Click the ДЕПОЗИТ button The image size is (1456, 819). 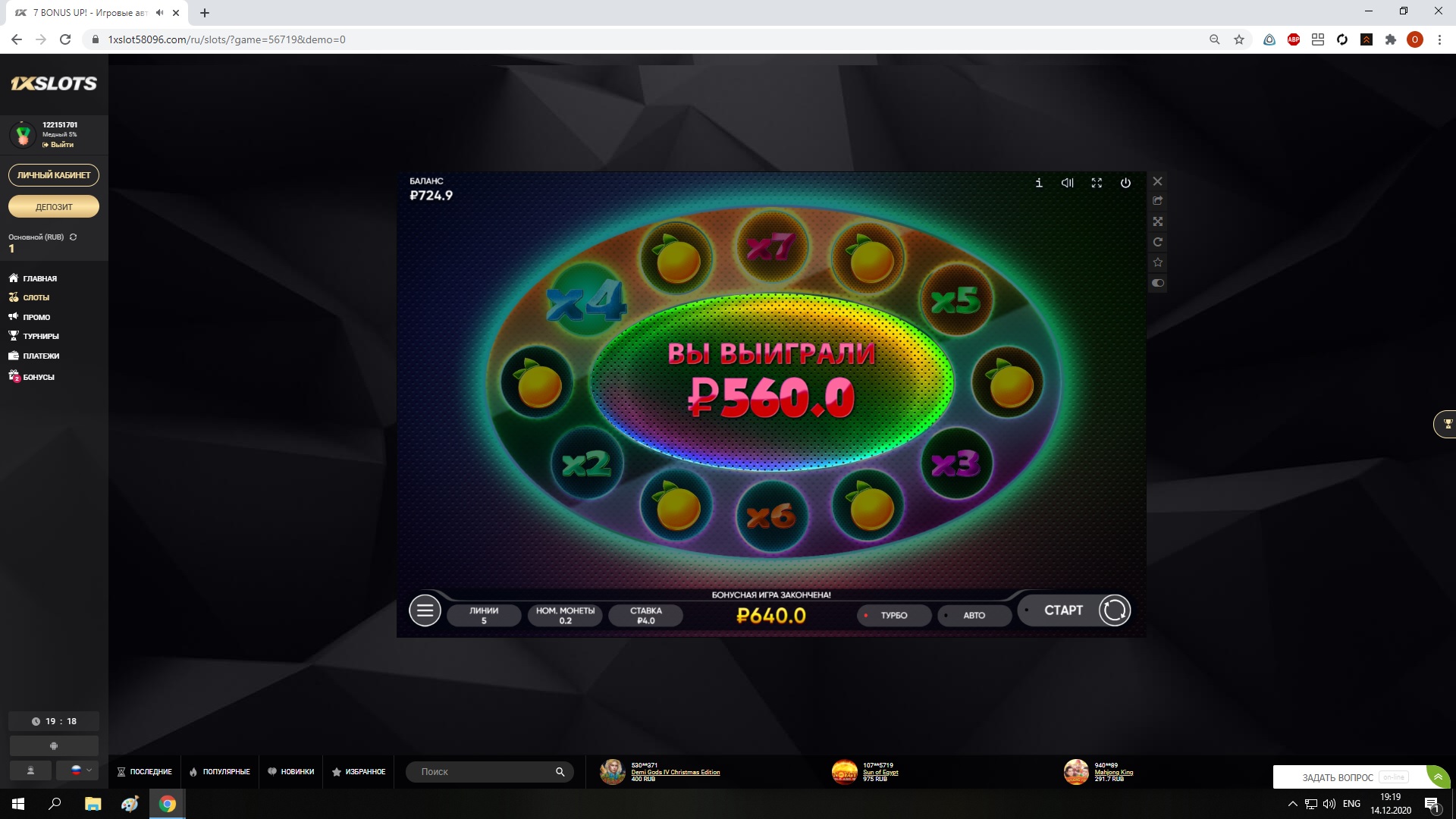pyautogui.click(x=54, y=206)
